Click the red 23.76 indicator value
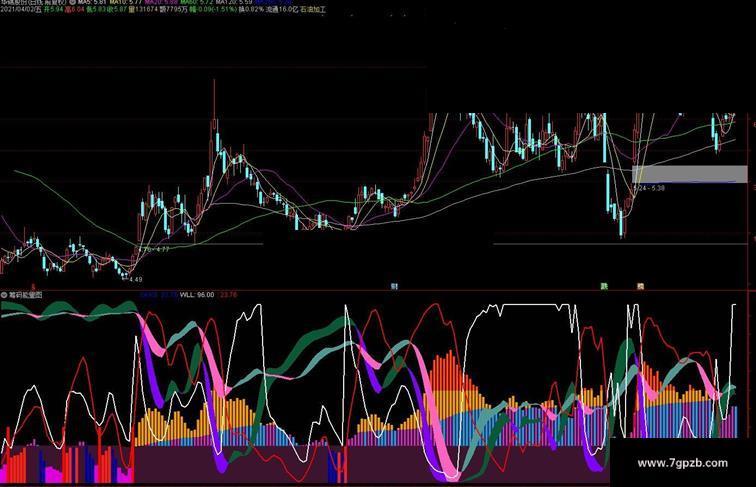 [x=228, y=295]
